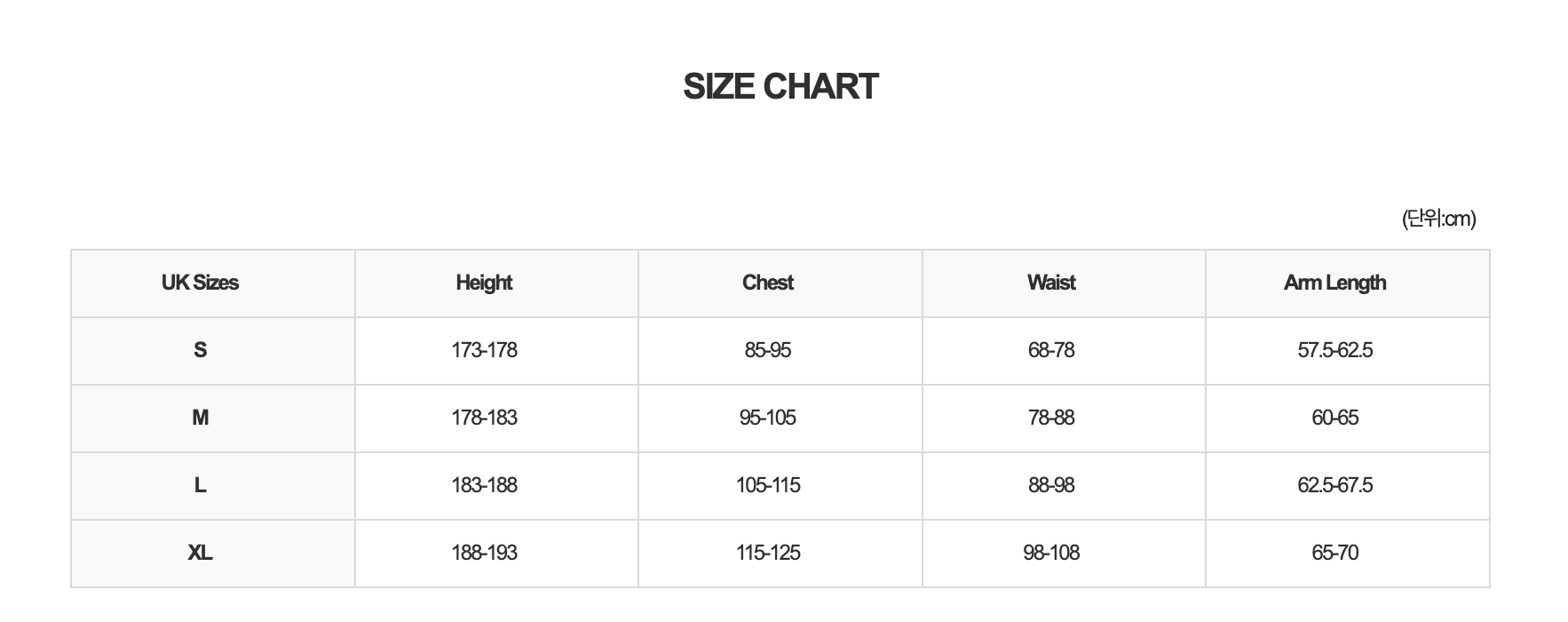Click the 57.5-62.5 arm length cell
The image size is (1568, 622).
tap(1334, 350)
